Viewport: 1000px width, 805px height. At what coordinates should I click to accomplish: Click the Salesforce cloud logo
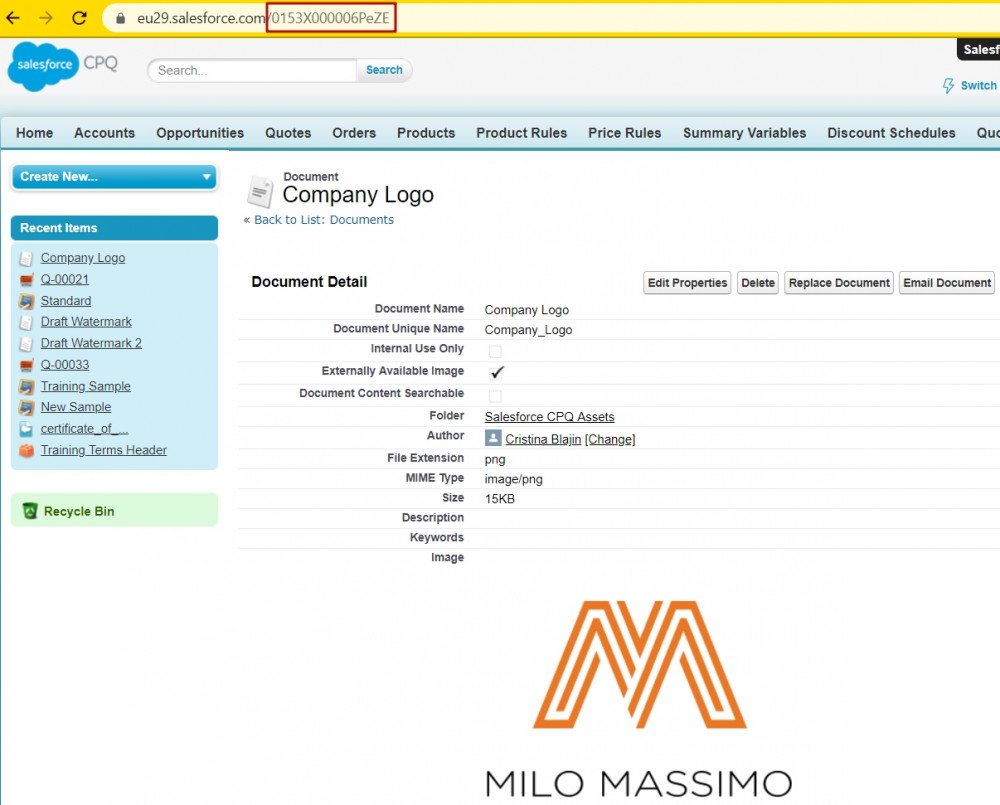pyautogui.click(x=43, y=65)
